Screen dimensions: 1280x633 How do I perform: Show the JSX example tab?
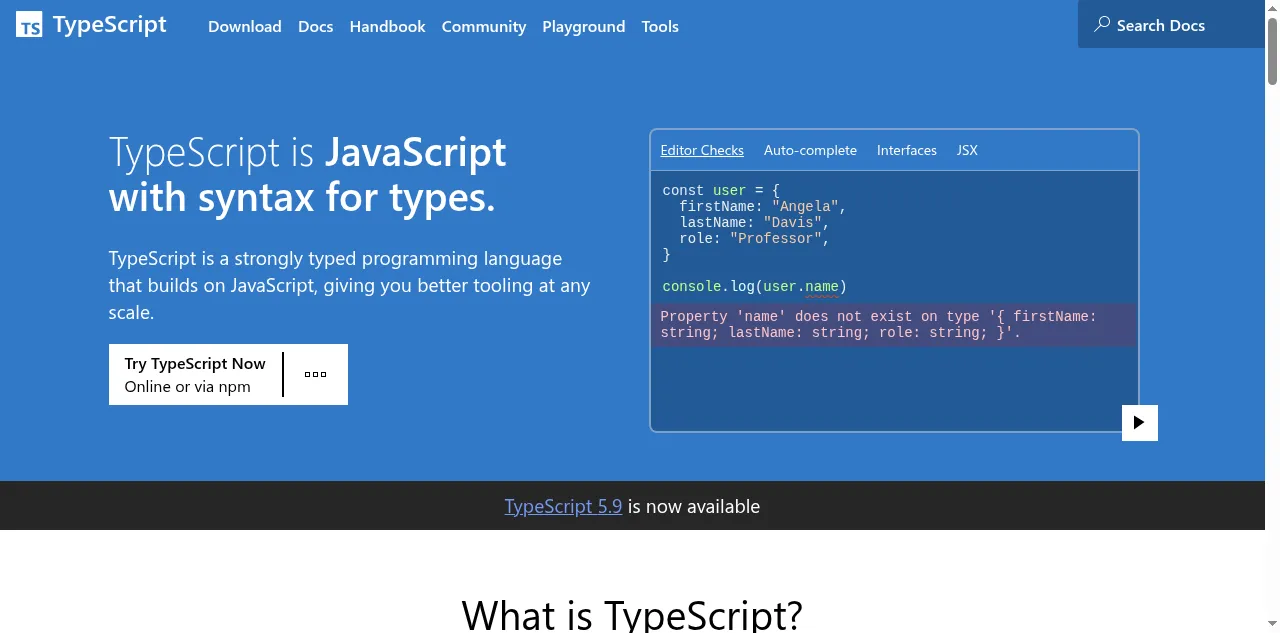click(x=967, y=150)
